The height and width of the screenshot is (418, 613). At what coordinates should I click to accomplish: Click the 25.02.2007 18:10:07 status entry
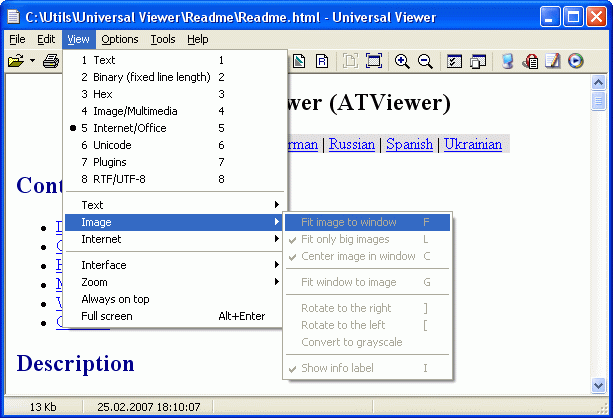coord(149,407)
